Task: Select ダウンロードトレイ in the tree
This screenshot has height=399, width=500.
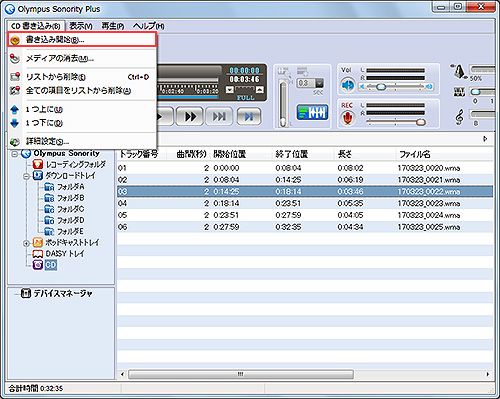Action: point(70,176)
